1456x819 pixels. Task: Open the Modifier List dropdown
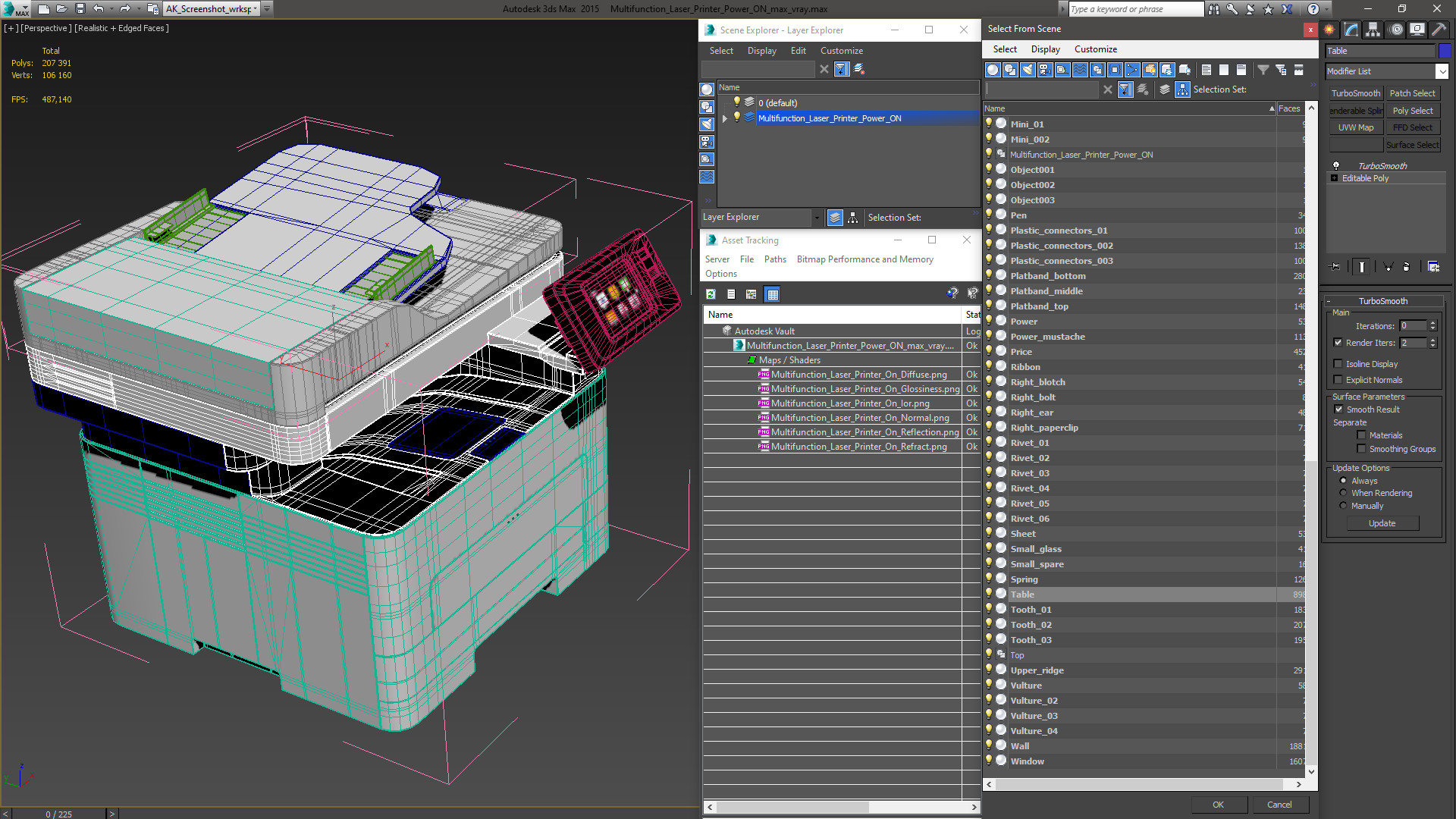tap(1442, 71)
